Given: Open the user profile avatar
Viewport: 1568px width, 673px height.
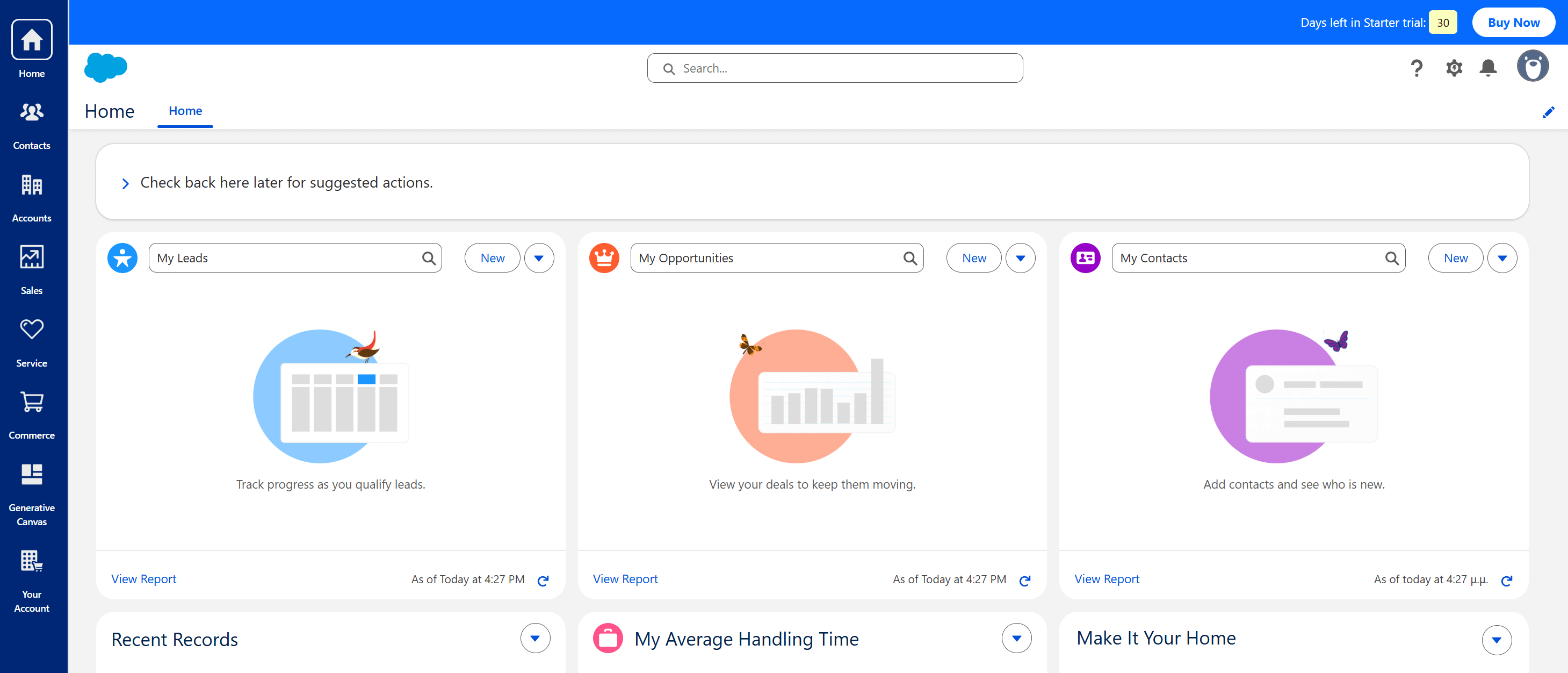Looking at the screenshot, I should coord(1532,67).
